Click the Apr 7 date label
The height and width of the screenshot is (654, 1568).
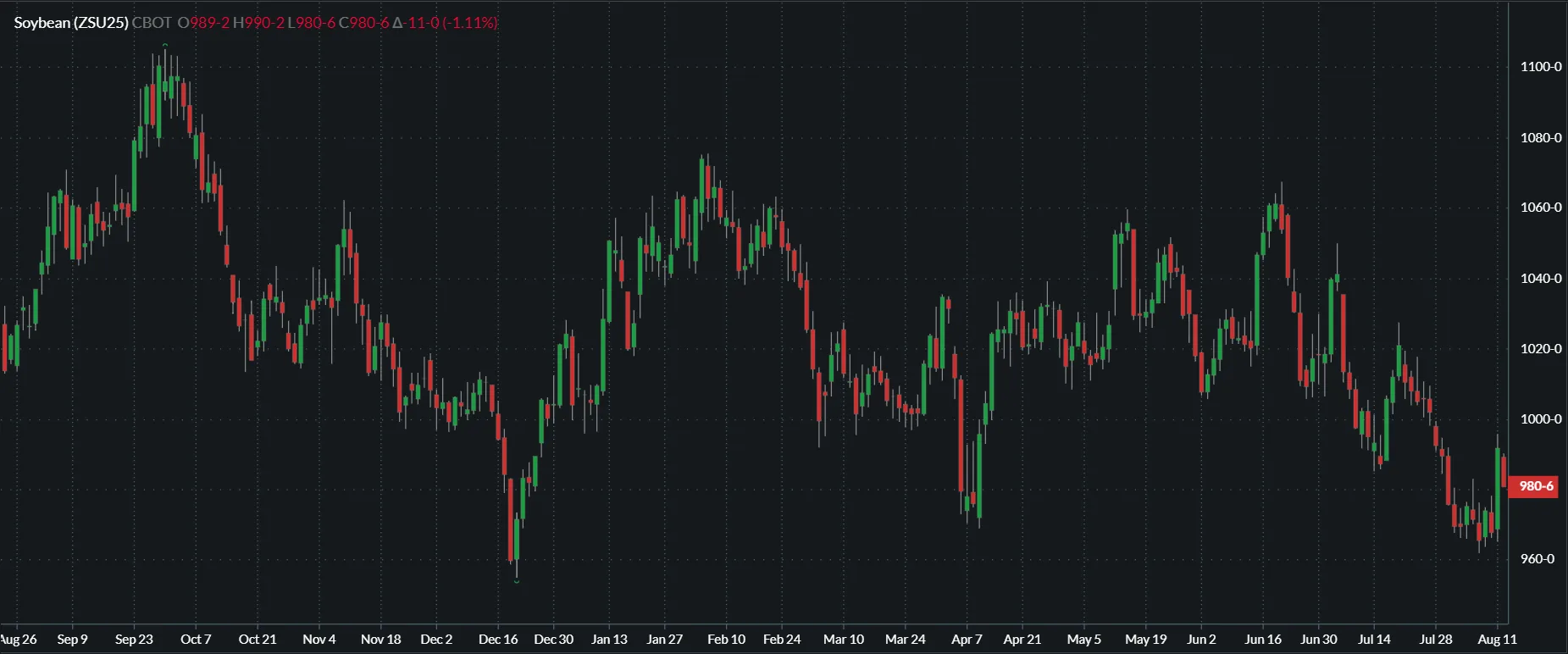click(967, 640)
